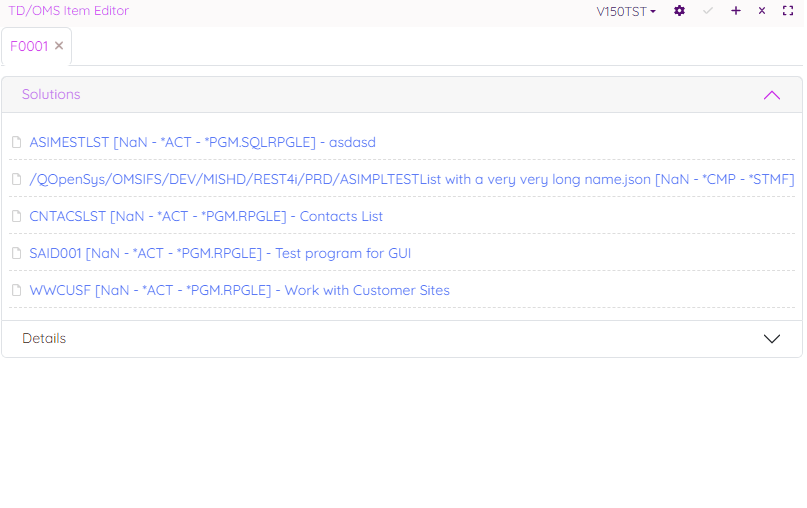Click file icon beside ASIMESTLST
This screenshot has width=807, height=508.
16,143
